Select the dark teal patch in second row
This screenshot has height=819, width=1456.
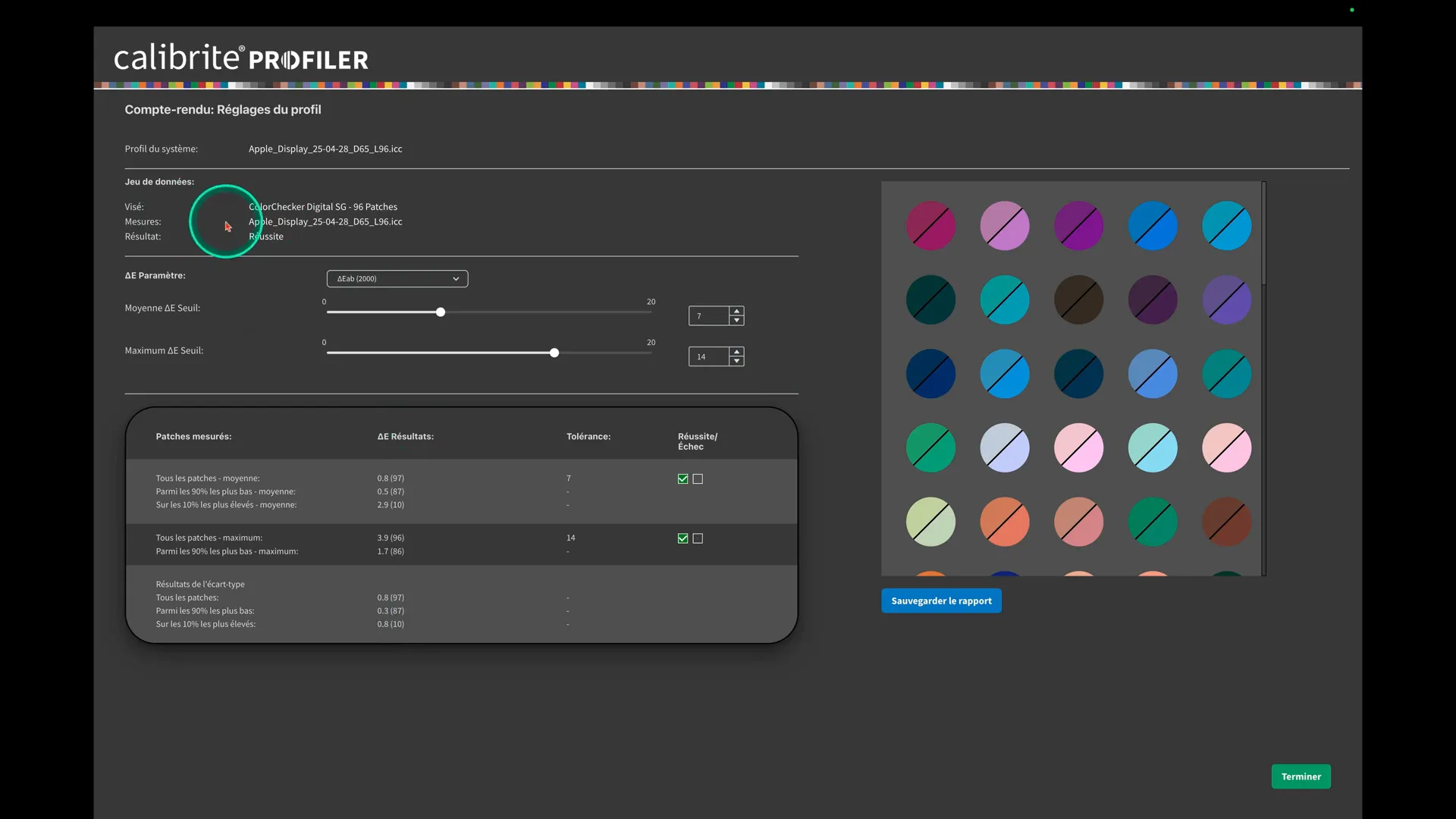(x=930, y=300)
